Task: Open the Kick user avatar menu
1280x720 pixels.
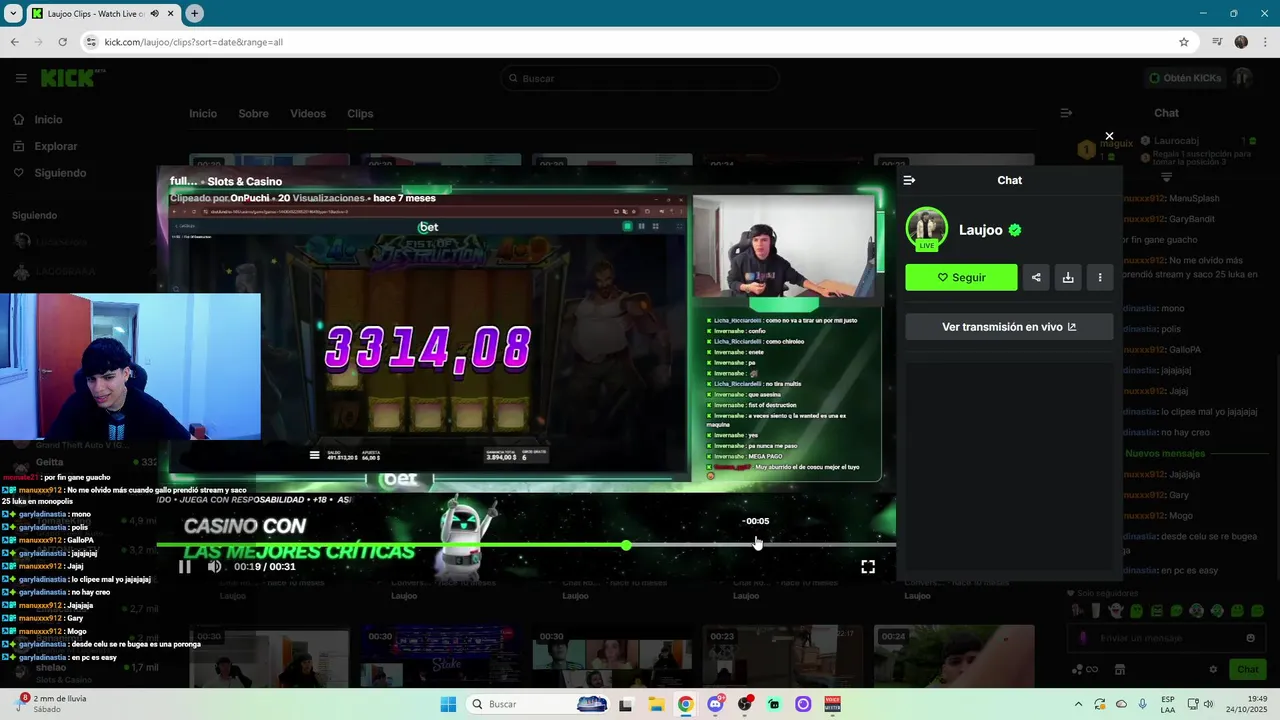Action: [1242, 78]
